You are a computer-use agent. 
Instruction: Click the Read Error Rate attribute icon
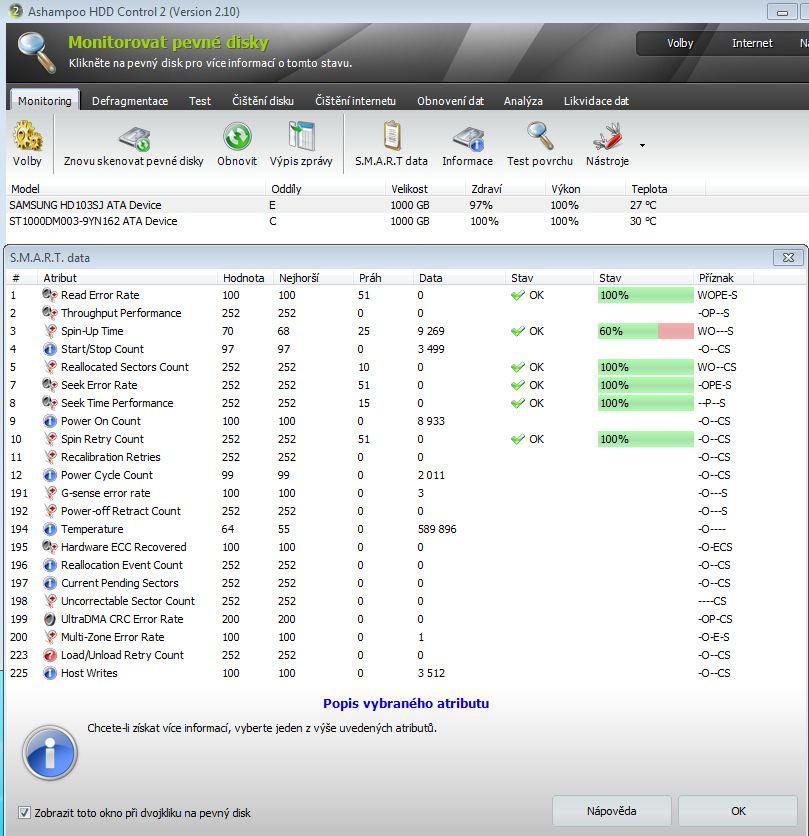click(x=50, y=295)
